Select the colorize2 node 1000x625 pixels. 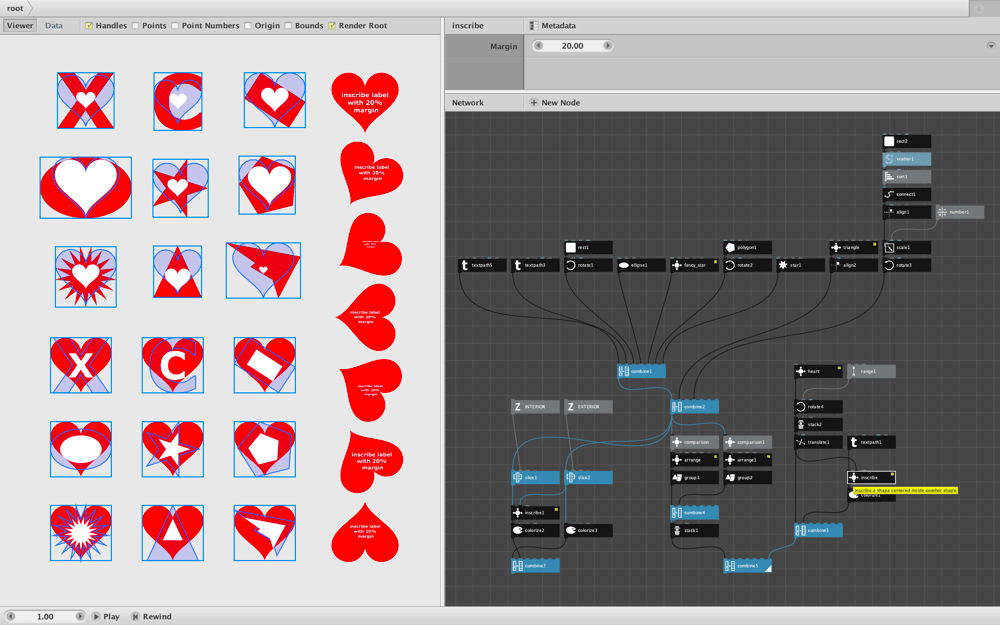tap(535, 530)
